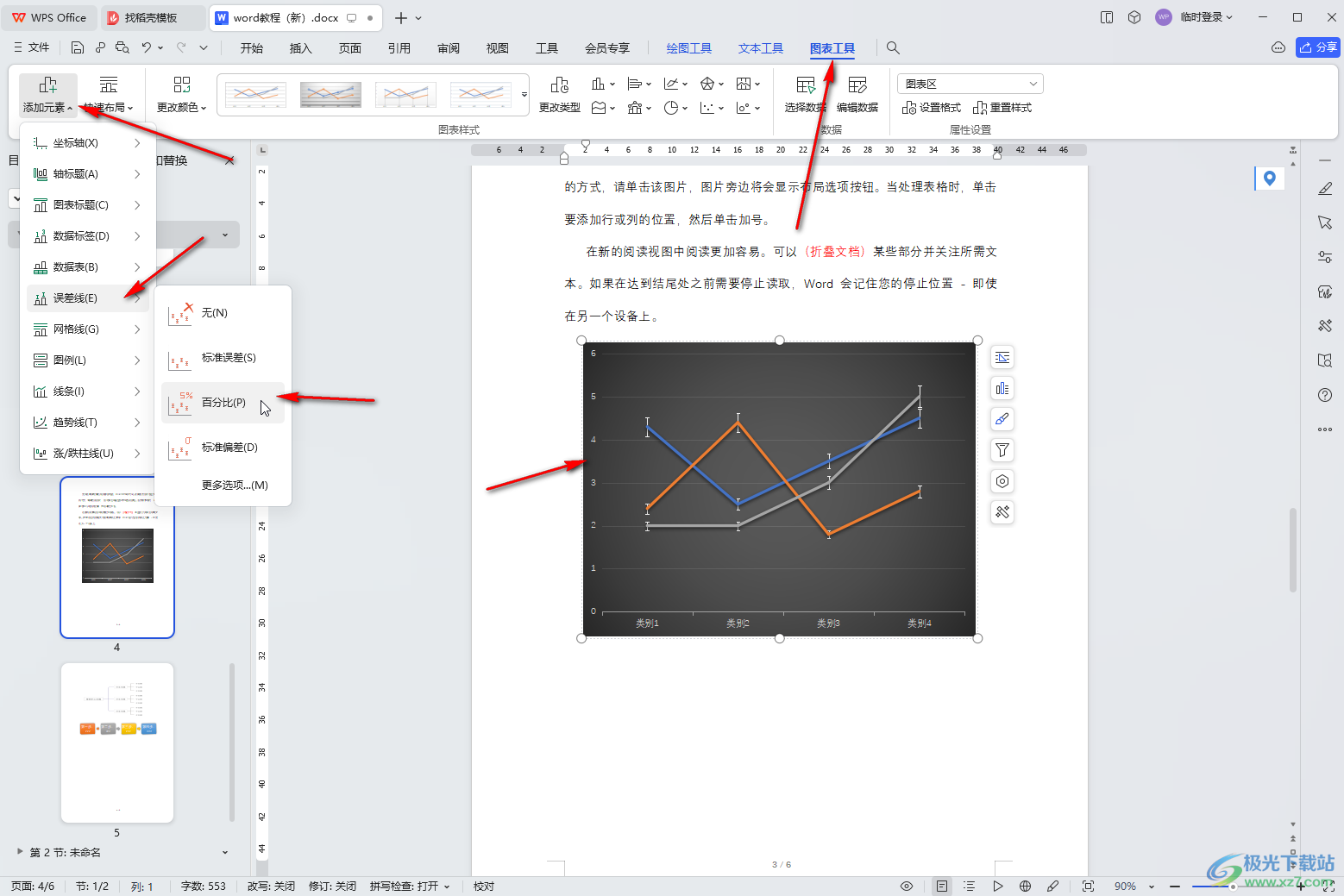Toggle 改写 overwrite mode in status bar
1344x896 pixels.
click(271, 887)
